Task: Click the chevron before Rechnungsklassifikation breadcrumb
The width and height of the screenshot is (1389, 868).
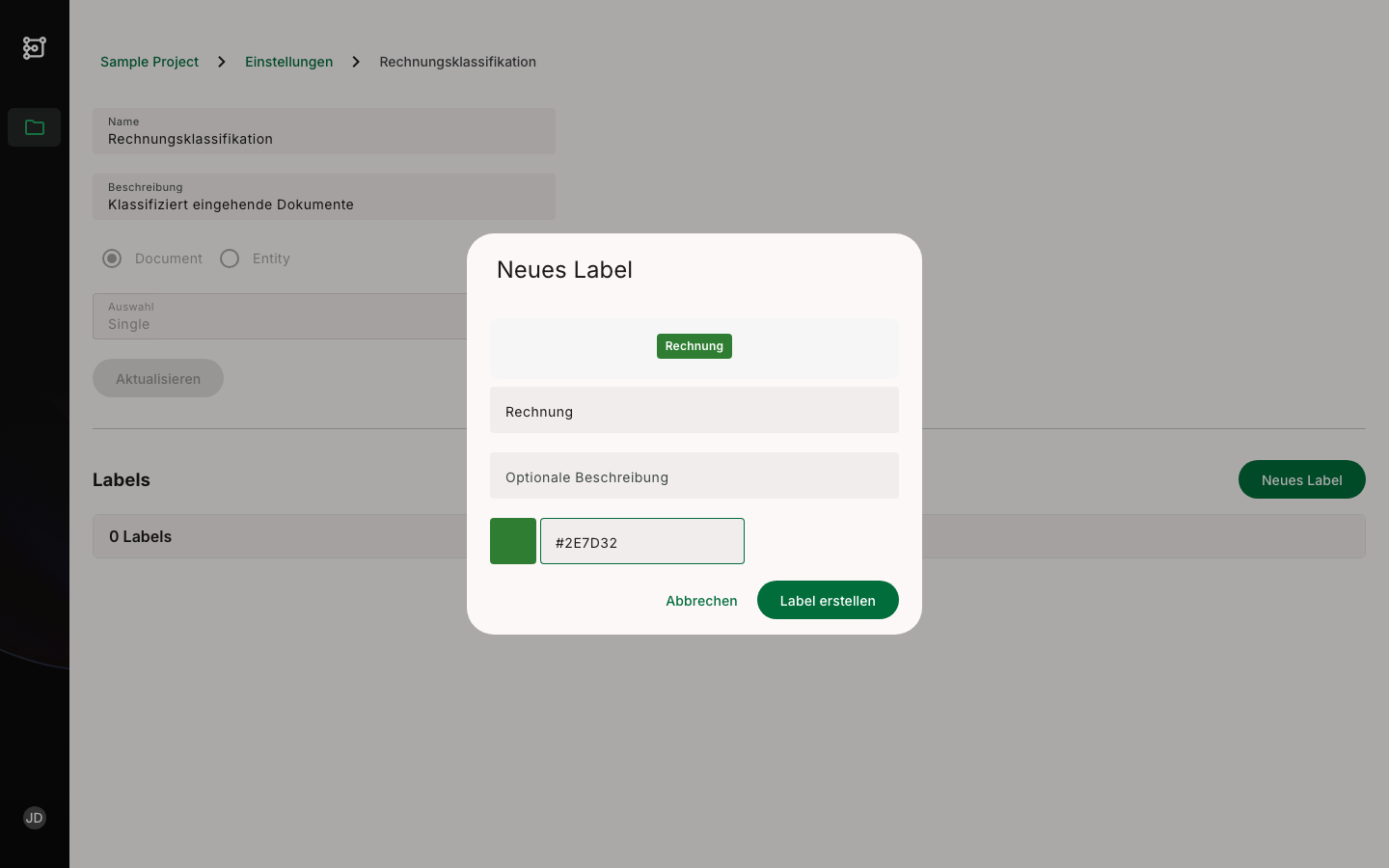Action: click(356, 61)
